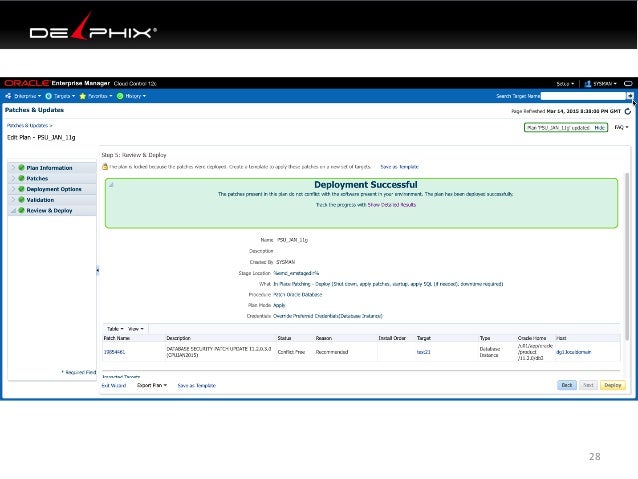Click the Deploy button
Viewport: 638px width, 479px height.
613,385
